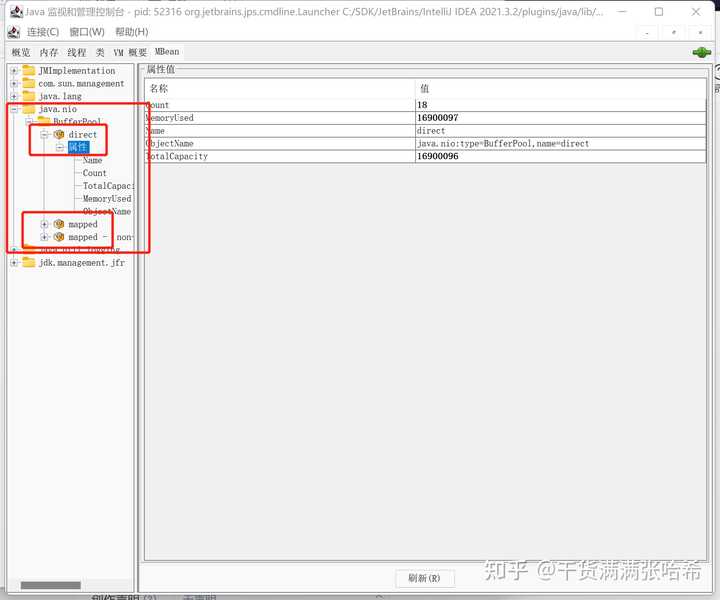Select the Name attribute in tree

tap(92, 160)
